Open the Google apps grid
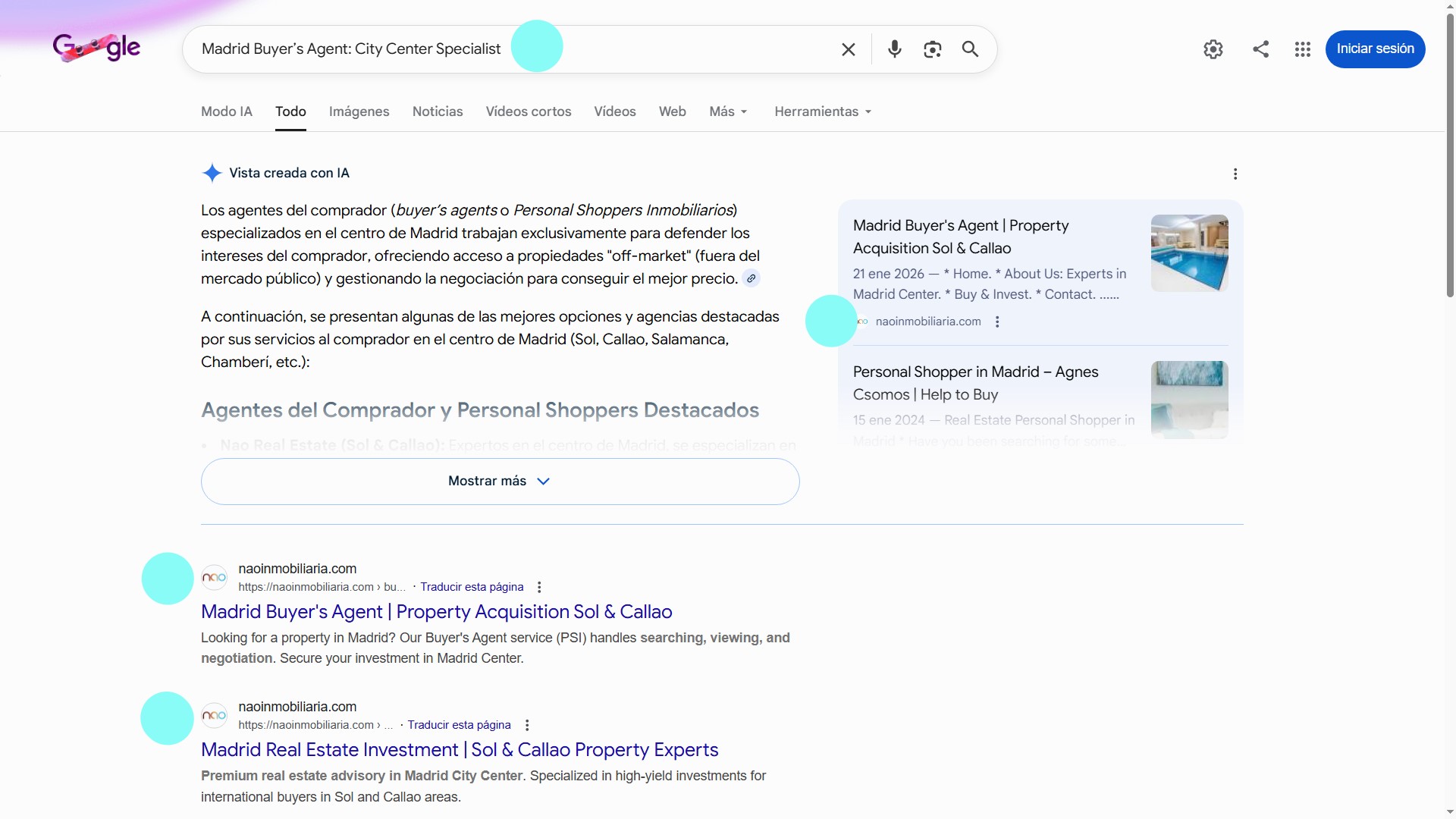Image resolution: width=1456 pixels, height=819 pixels. (1302, 49)
